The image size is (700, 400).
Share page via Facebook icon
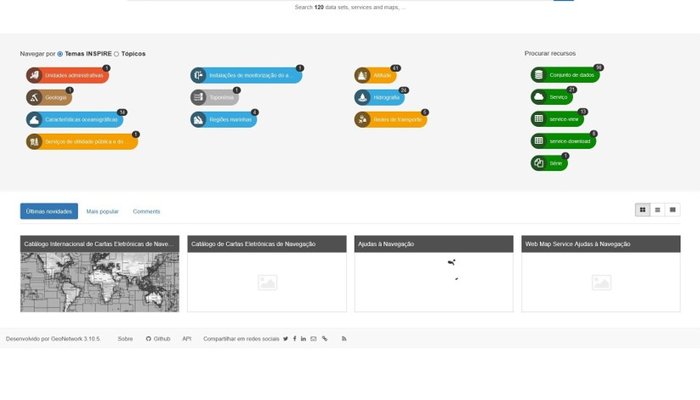click(294, 339)
